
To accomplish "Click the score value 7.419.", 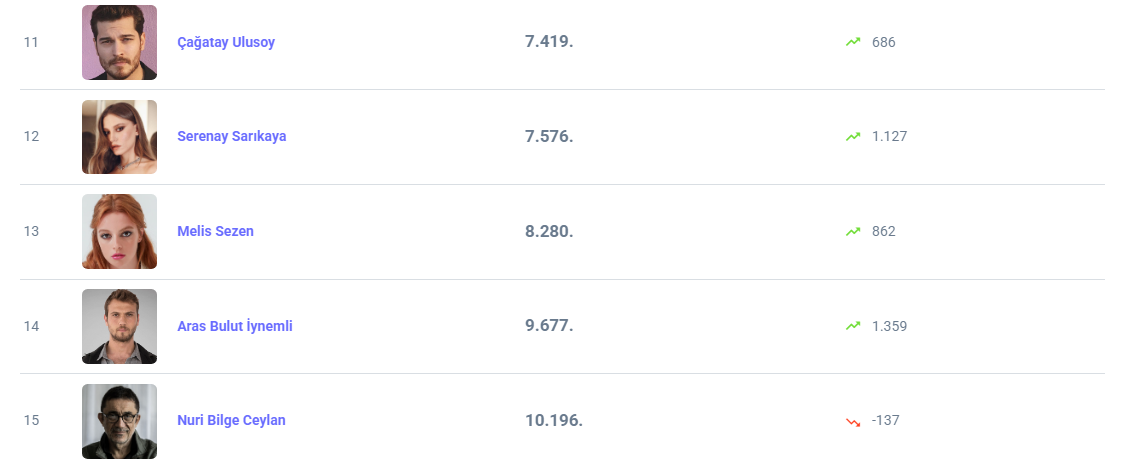I will [548, 42].
